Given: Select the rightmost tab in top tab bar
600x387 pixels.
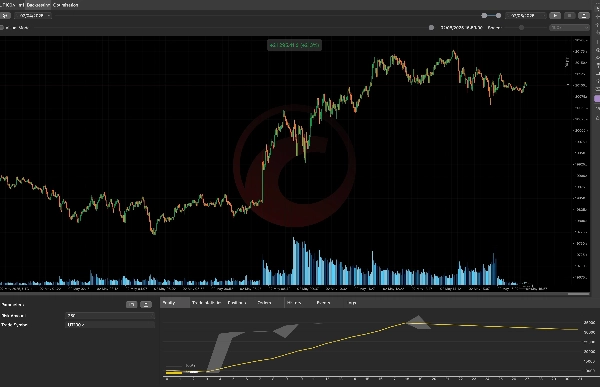Looking at the screenshot, I should point(65,5).
